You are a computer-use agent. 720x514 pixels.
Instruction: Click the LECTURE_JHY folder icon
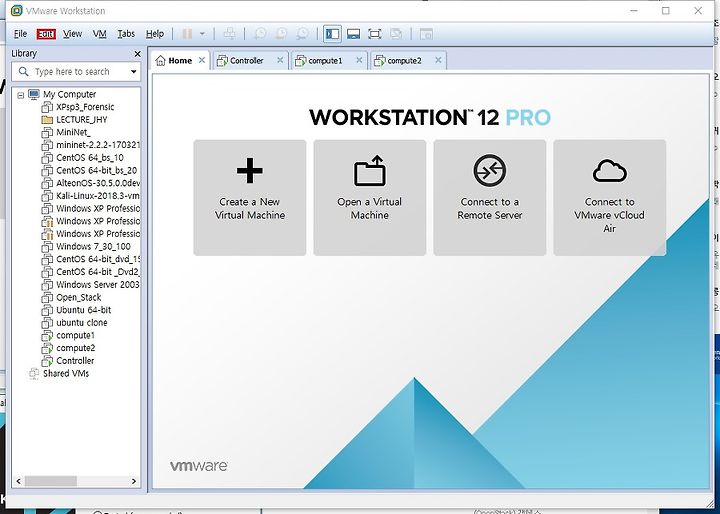[x=47, y=120]
